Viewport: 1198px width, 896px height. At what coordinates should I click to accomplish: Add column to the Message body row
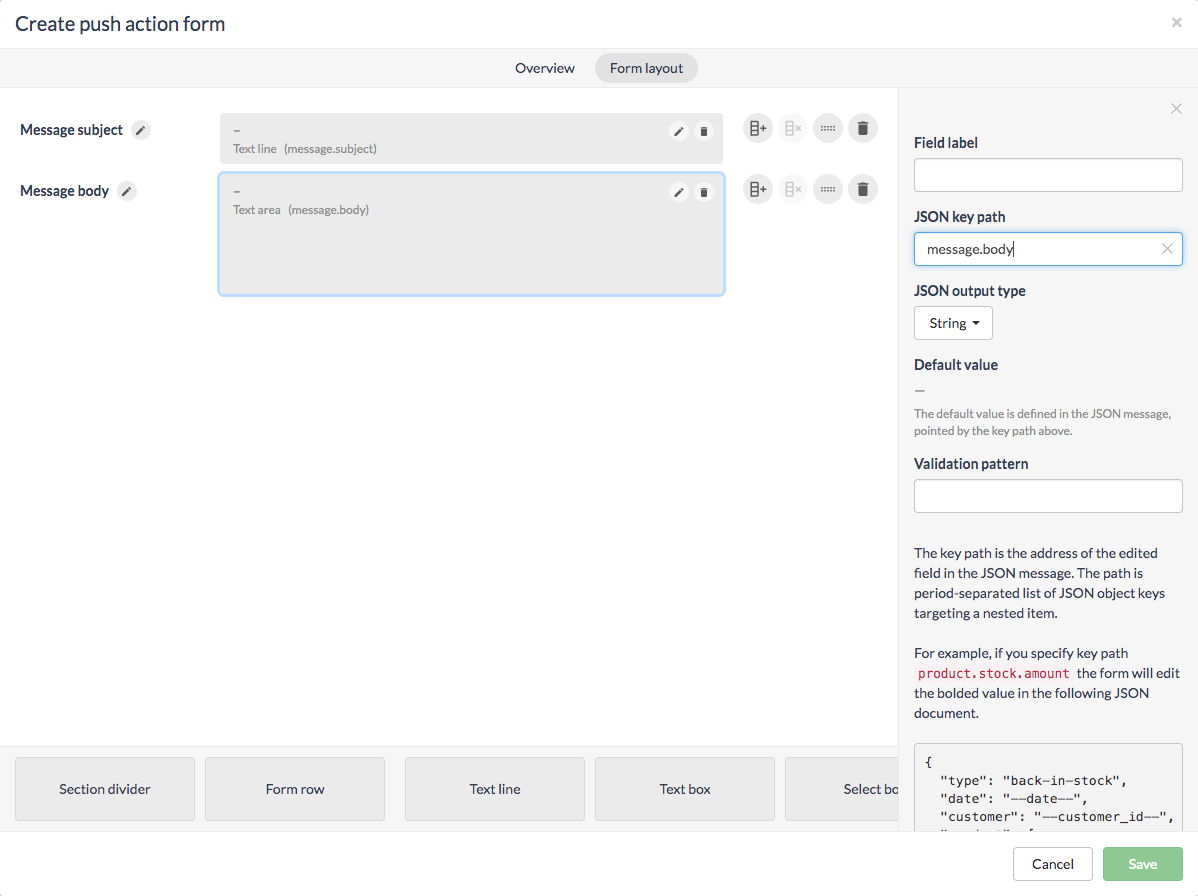click(758, 188)
